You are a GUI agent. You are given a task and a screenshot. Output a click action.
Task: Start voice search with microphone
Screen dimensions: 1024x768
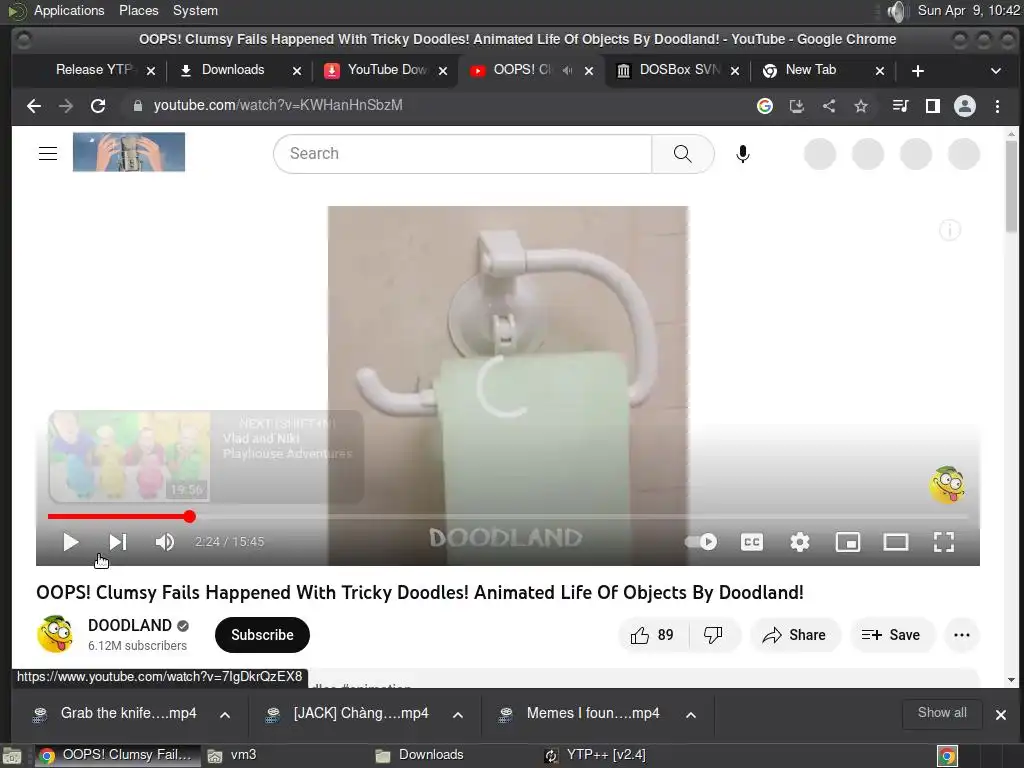(743, 153)
